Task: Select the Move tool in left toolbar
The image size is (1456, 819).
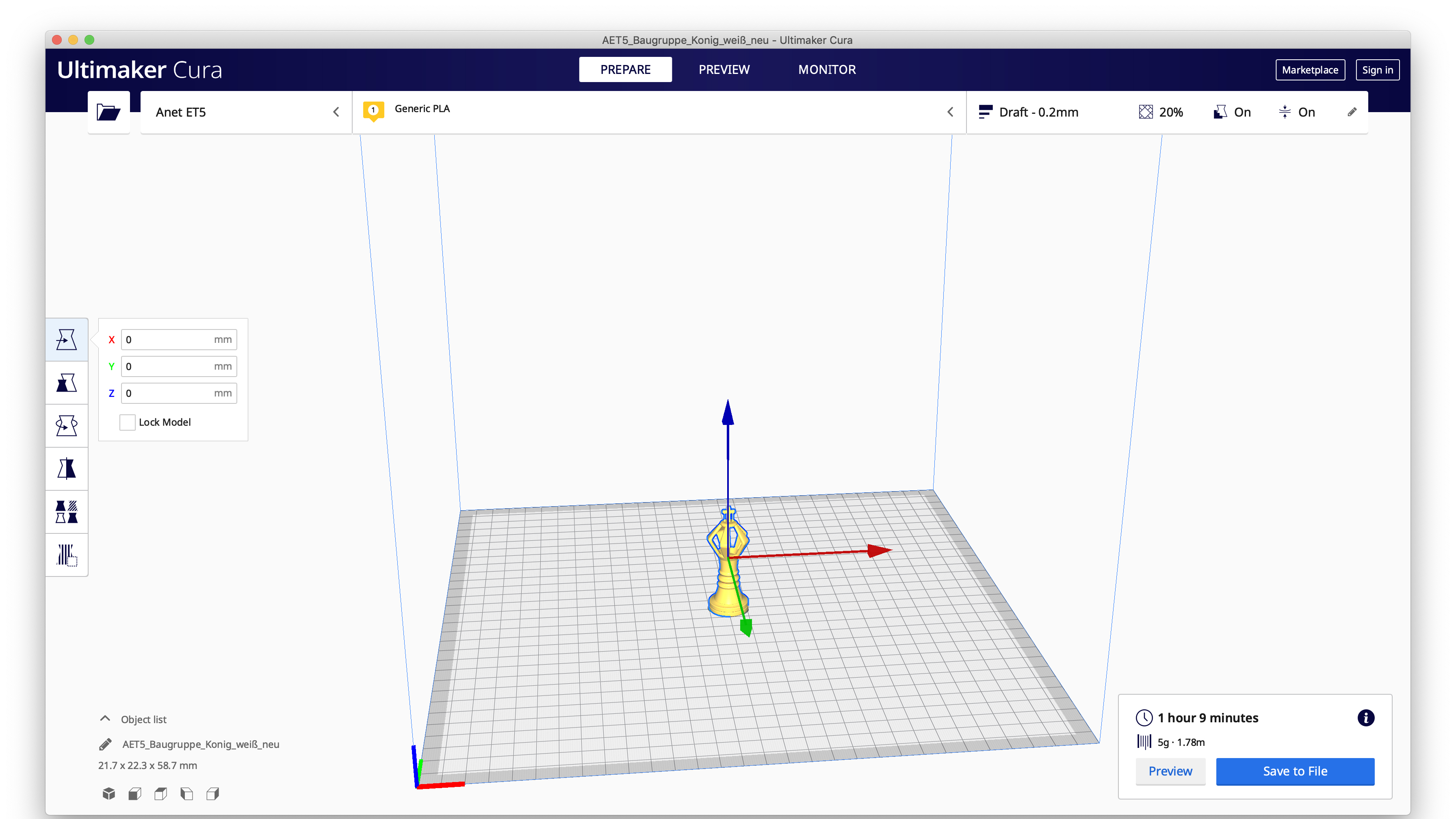Action: coord(66,340)
